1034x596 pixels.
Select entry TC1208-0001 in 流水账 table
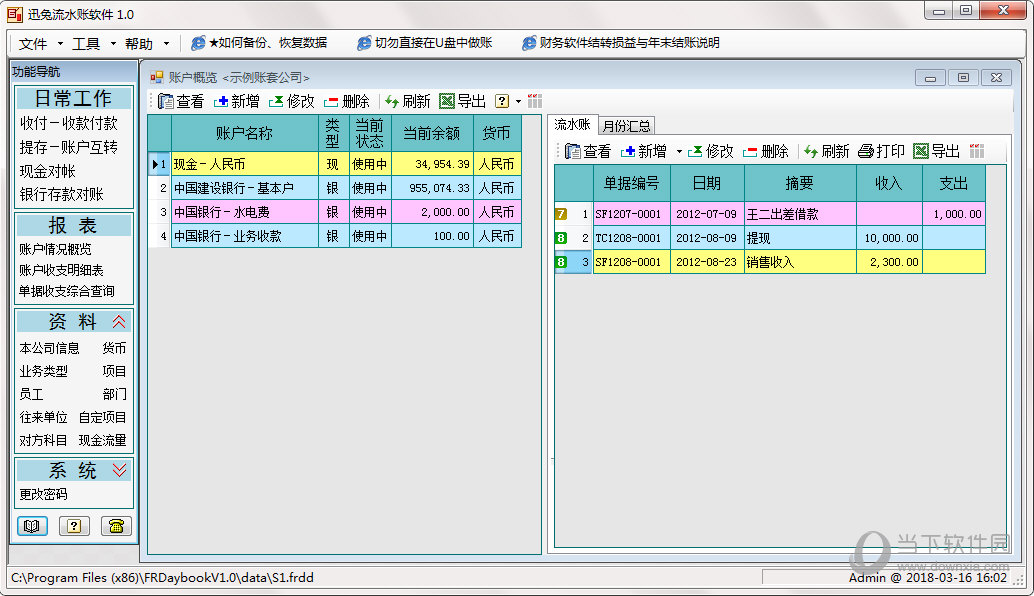770,238
